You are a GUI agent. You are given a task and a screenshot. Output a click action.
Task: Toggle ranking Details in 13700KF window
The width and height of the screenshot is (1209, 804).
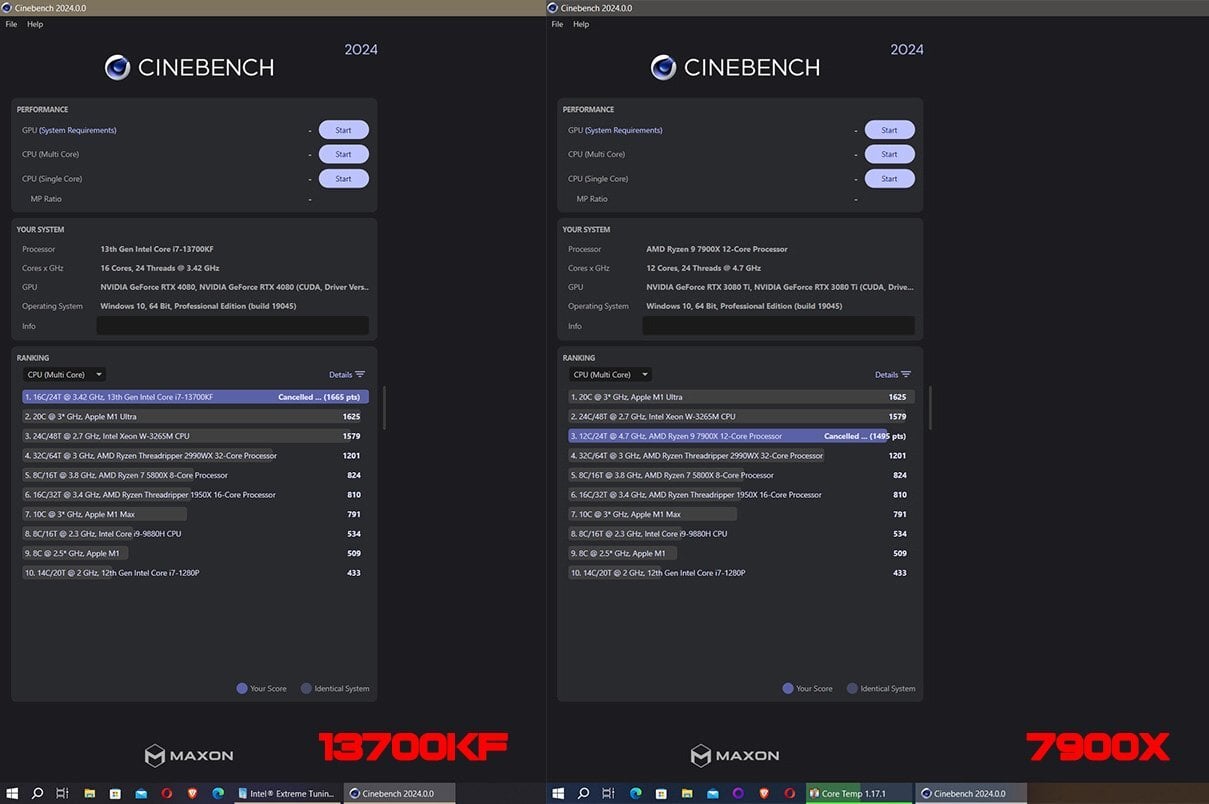click(x=346, y=375)
